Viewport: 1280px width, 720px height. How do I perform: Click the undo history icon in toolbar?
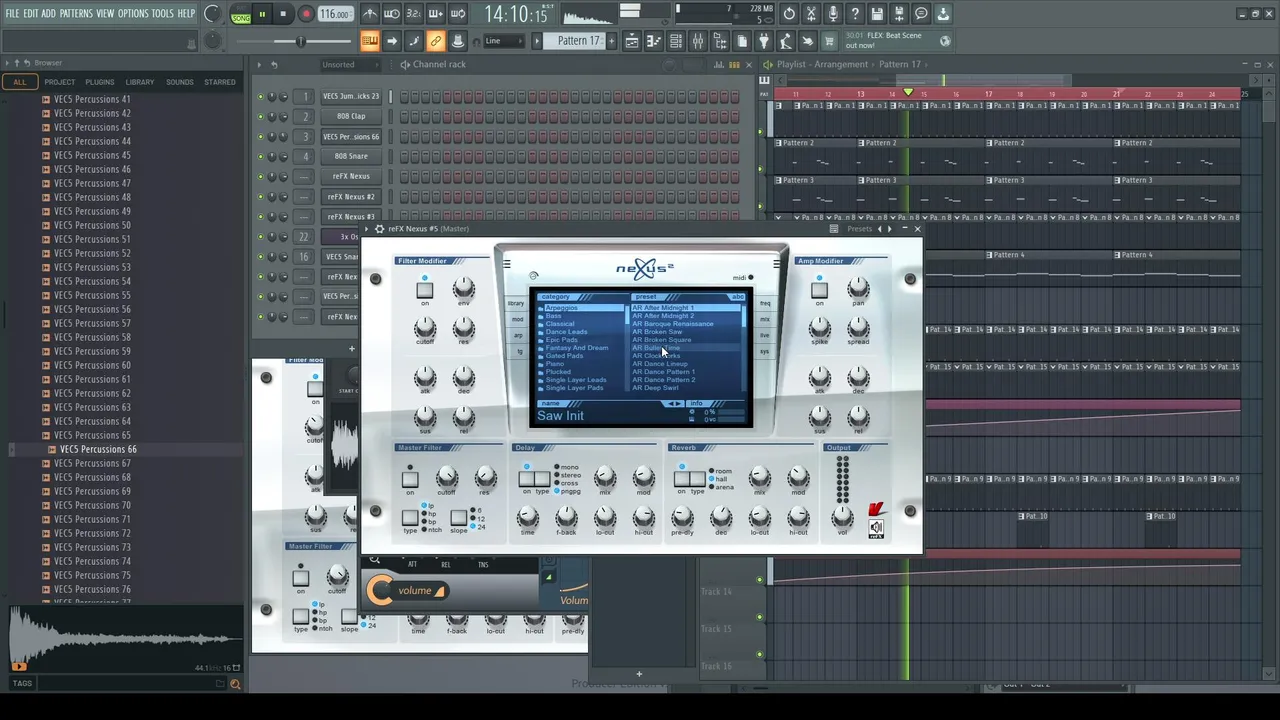789,14
